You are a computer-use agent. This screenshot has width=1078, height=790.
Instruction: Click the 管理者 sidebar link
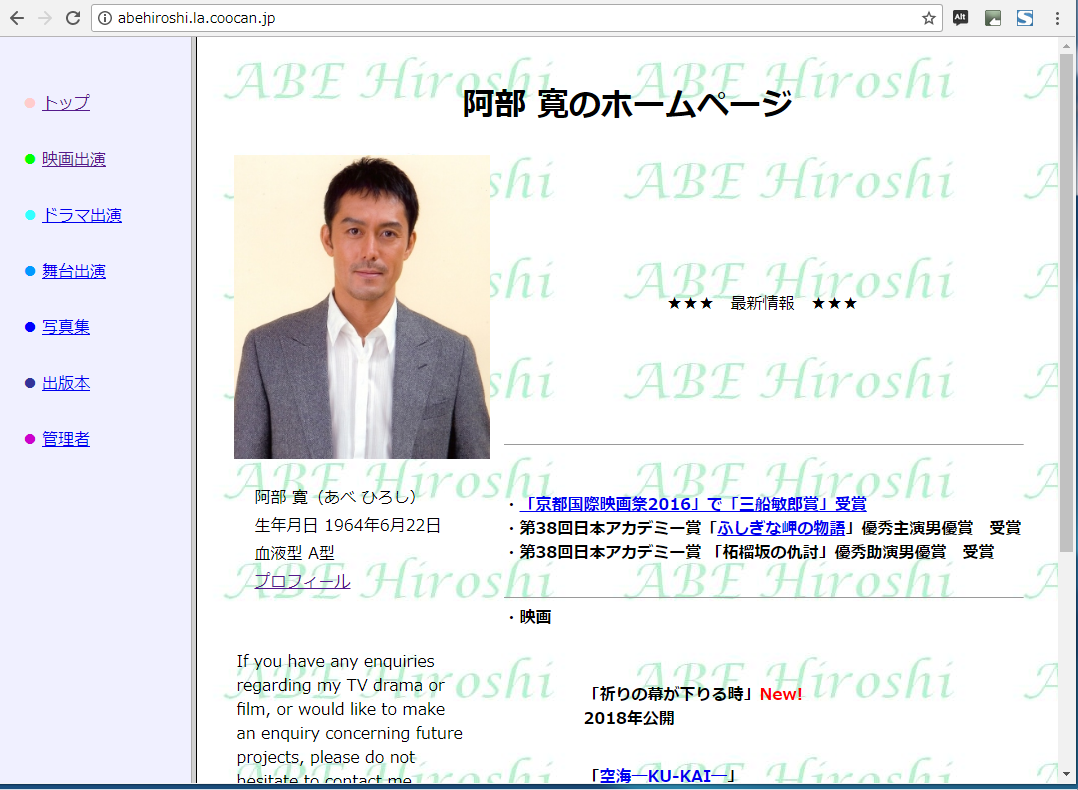pyautogui.click(x=66, y=439)
